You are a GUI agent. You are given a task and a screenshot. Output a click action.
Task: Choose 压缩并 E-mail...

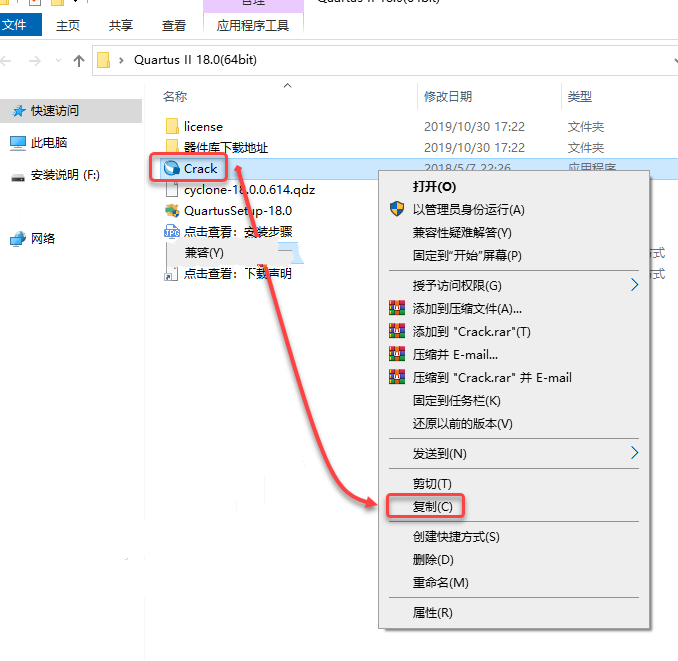pos(455,354)
